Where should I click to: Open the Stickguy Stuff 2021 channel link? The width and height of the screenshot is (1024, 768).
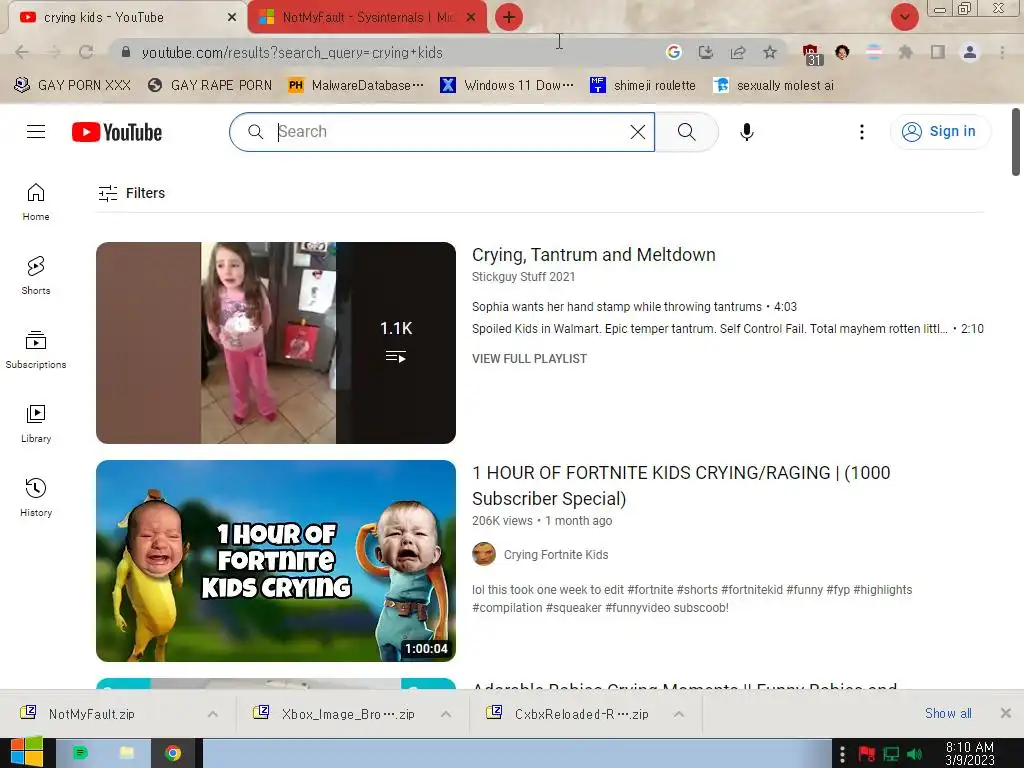524,277
